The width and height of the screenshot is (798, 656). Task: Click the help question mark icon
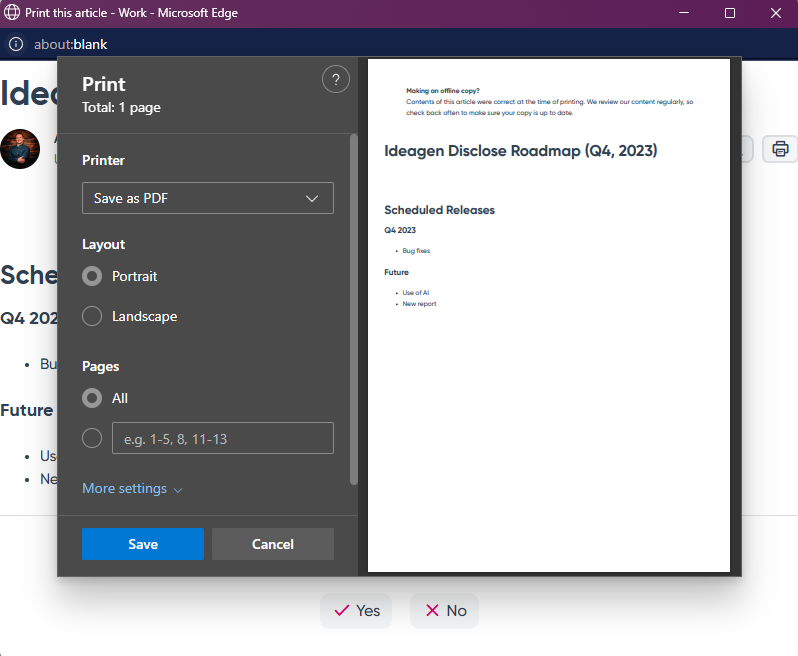tap(336, 79)
